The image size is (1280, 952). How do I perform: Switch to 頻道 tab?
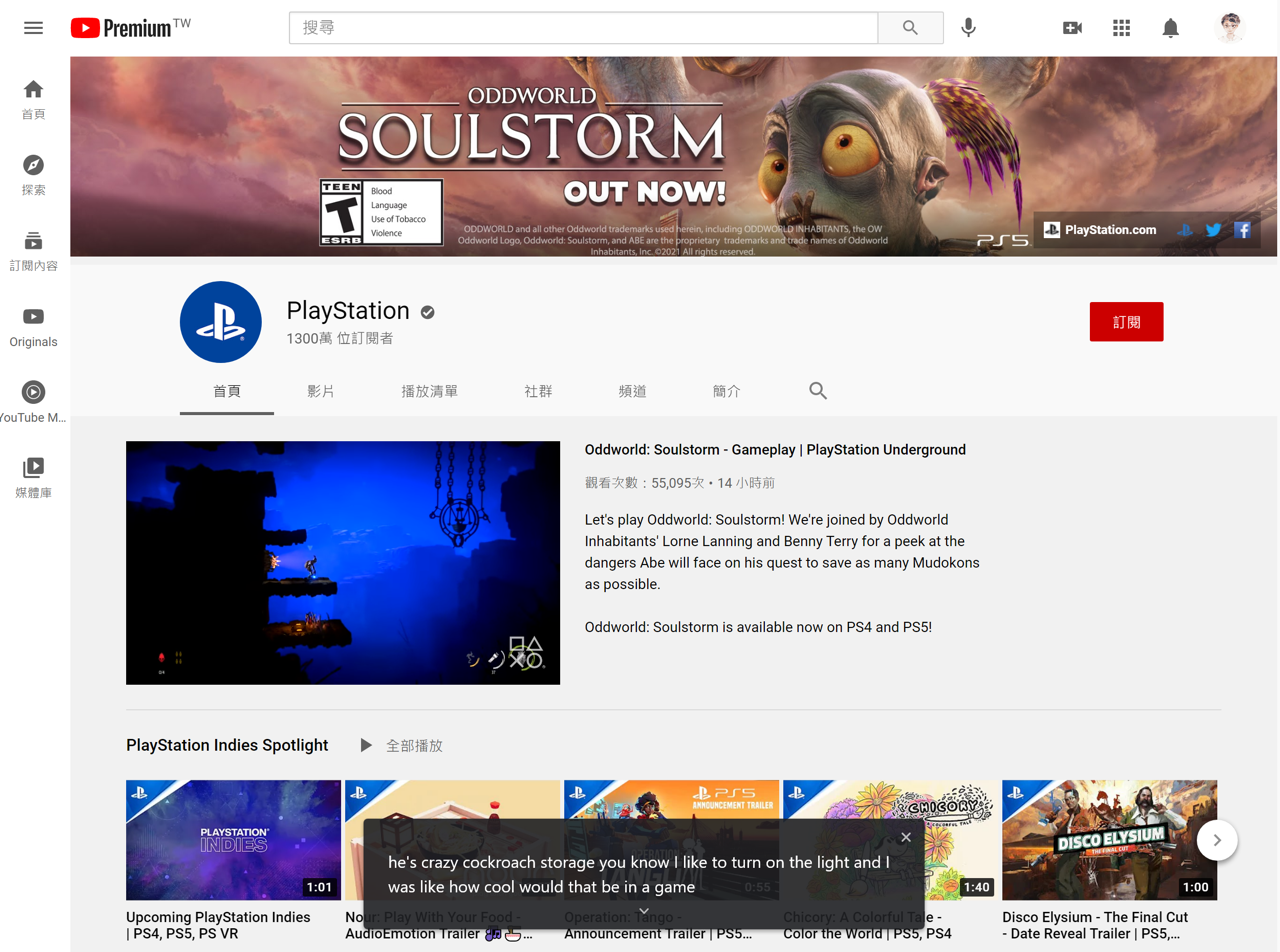632,391
